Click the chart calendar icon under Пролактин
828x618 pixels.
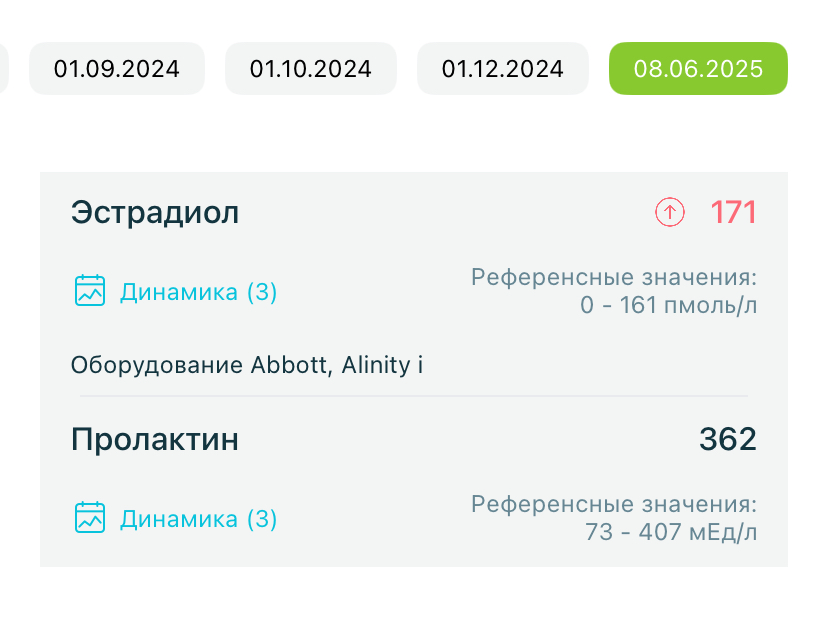point(90,518)
